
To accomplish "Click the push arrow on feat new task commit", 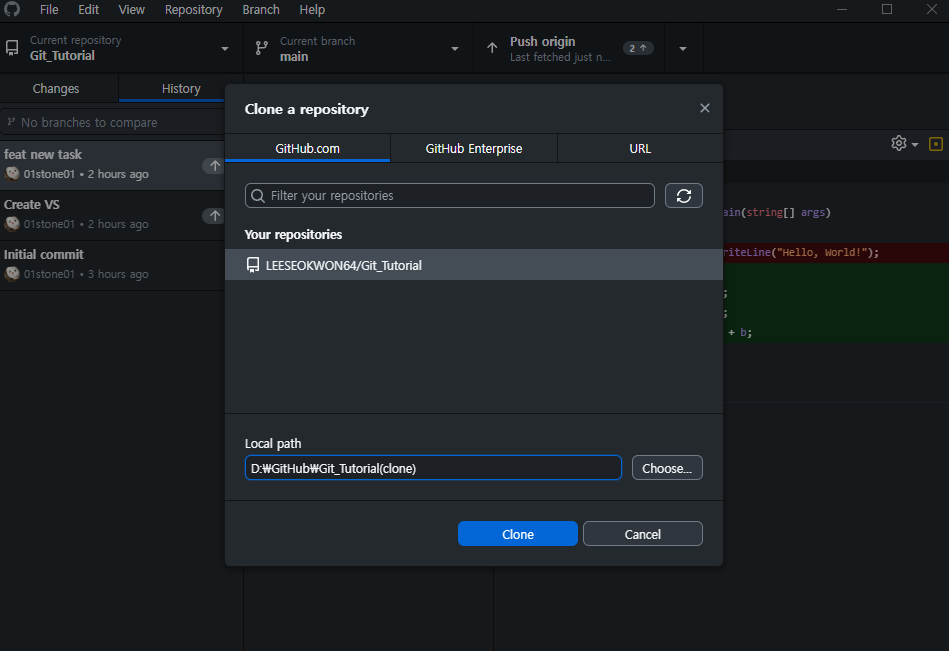I will (x=214, y=165).
